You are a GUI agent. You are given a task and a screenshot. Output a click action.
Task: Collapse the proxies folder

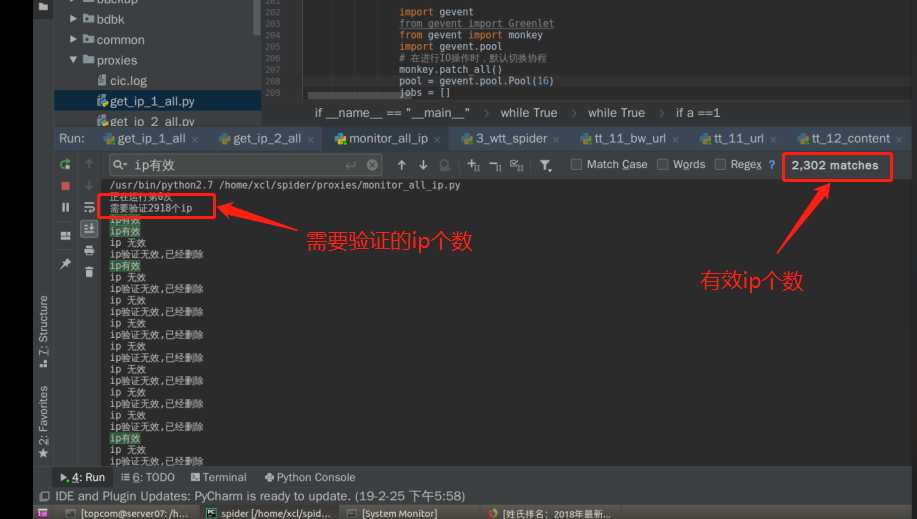[x=73, y=60]
